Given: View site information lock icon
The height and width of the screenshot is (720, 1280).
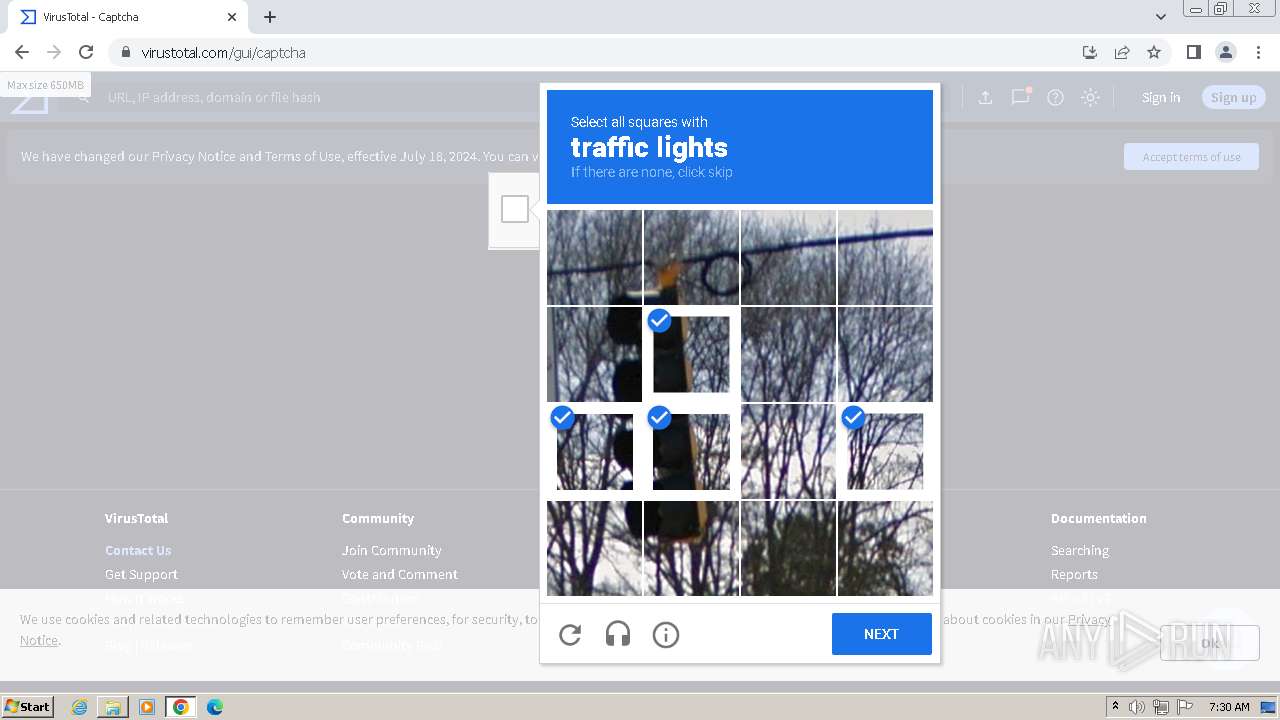Looking at the screenshot, I should coord(125,52).
